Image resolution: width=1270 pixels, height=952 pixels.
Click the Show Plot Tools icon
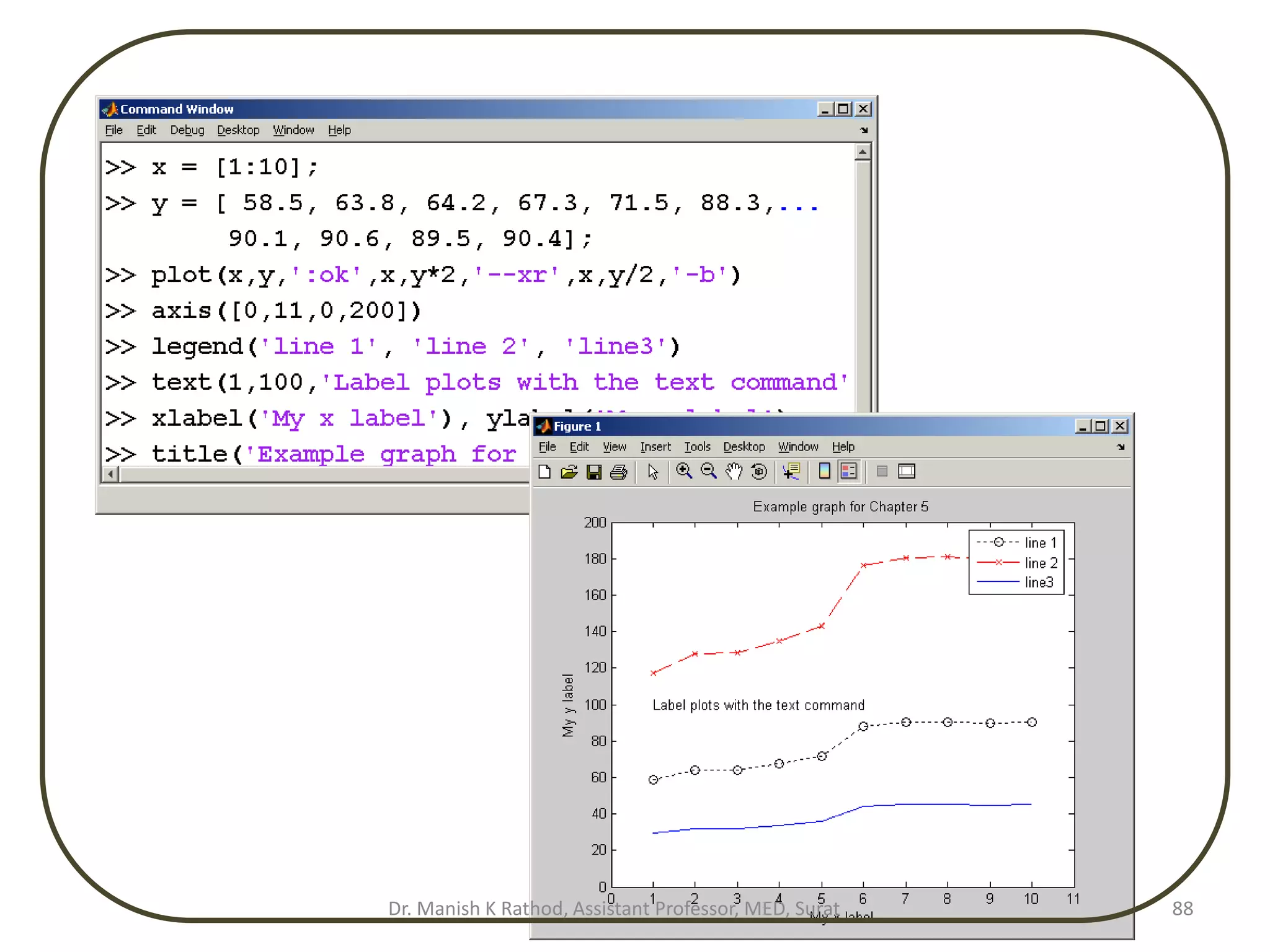pos(907,472)
